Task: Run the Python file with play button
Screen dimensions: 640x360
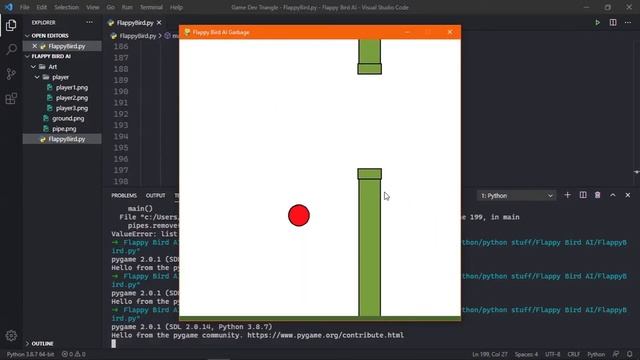Action: [597, 22]
